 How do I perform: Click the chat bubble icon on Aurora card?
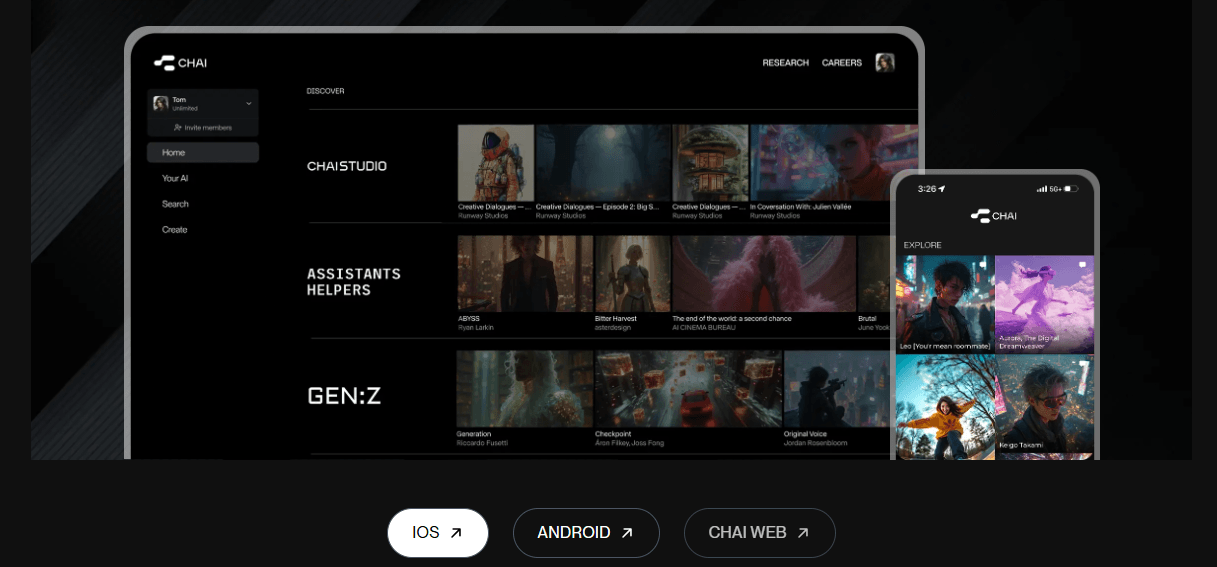click(1082, 264)
